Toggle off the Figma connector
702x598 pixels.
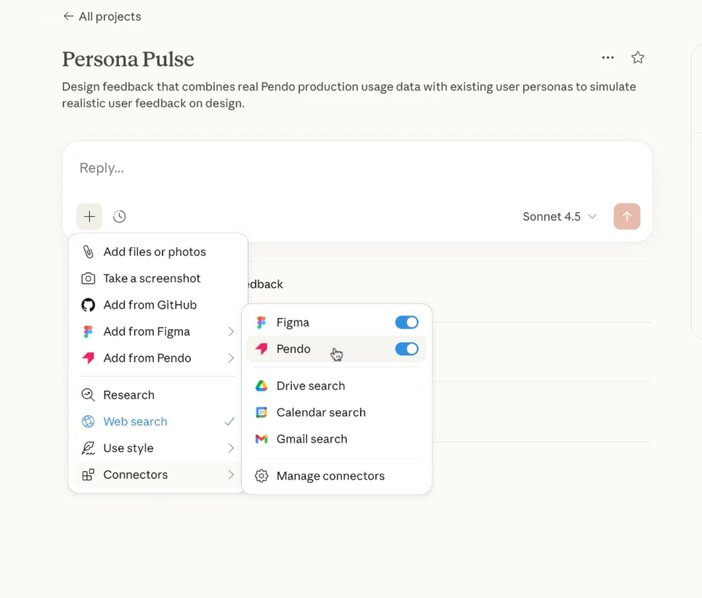(406, 322)
